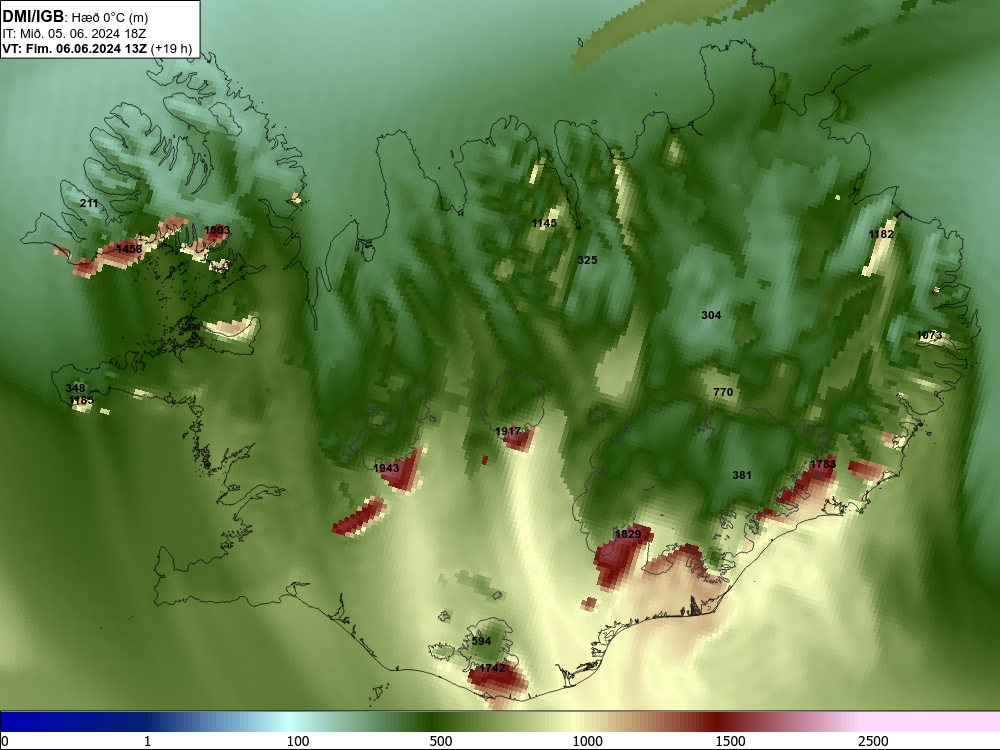The height and width of the screenshot is (750, 1000).
Task: Click the 500 tick on color scale
Action: (441, 741)
